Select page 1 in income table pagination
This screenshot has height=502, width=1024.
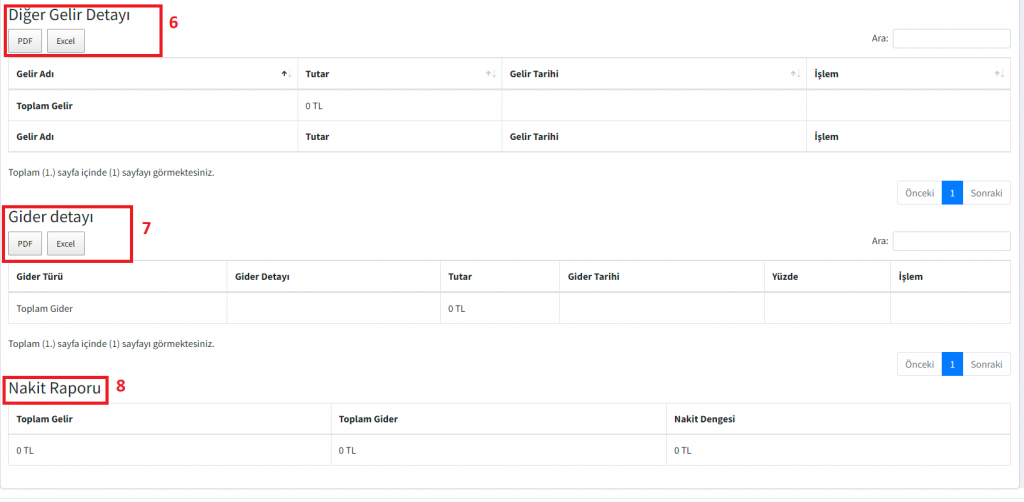click(x=952, y=193)
